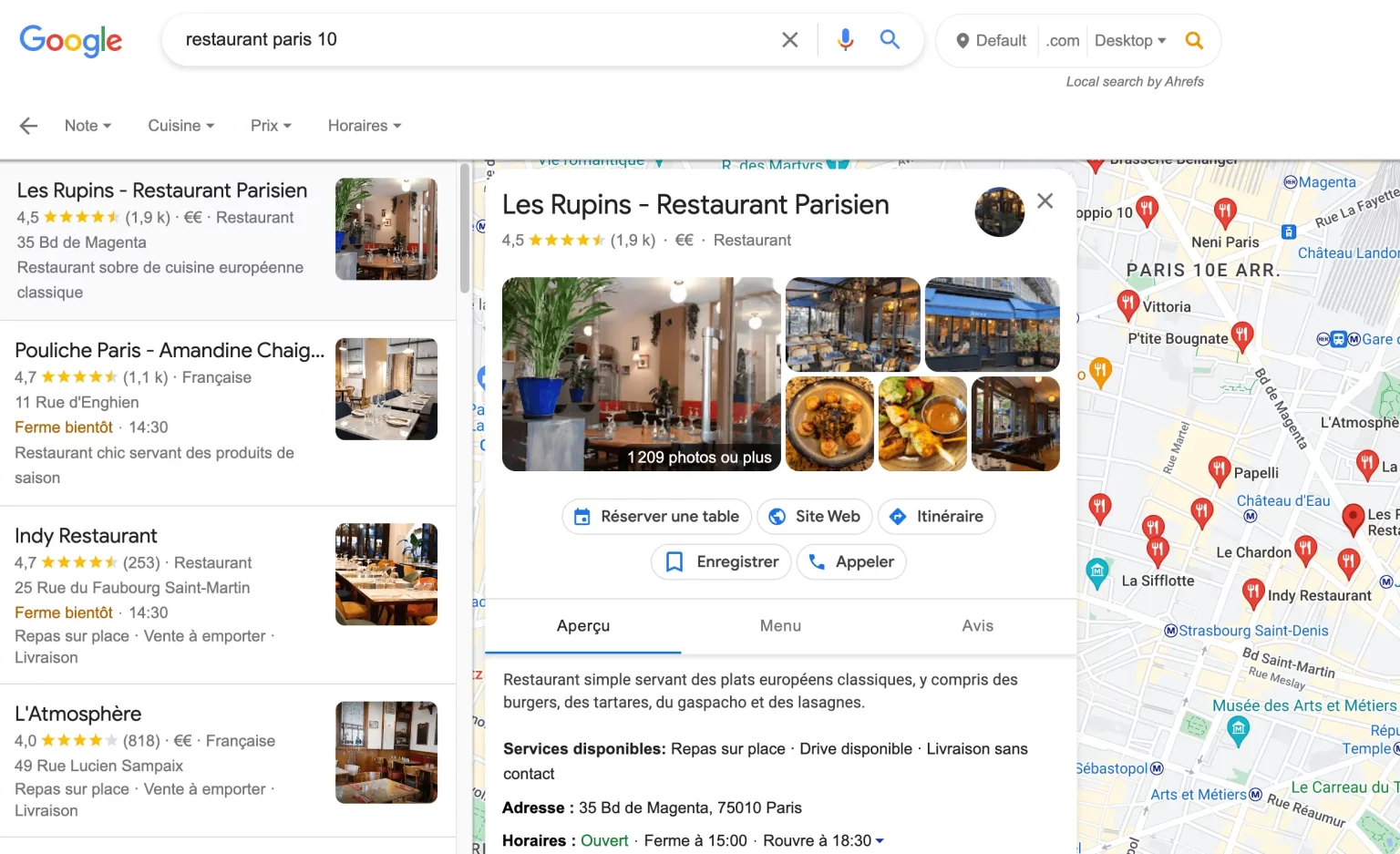Go back with the left arrow

[29, 126]
